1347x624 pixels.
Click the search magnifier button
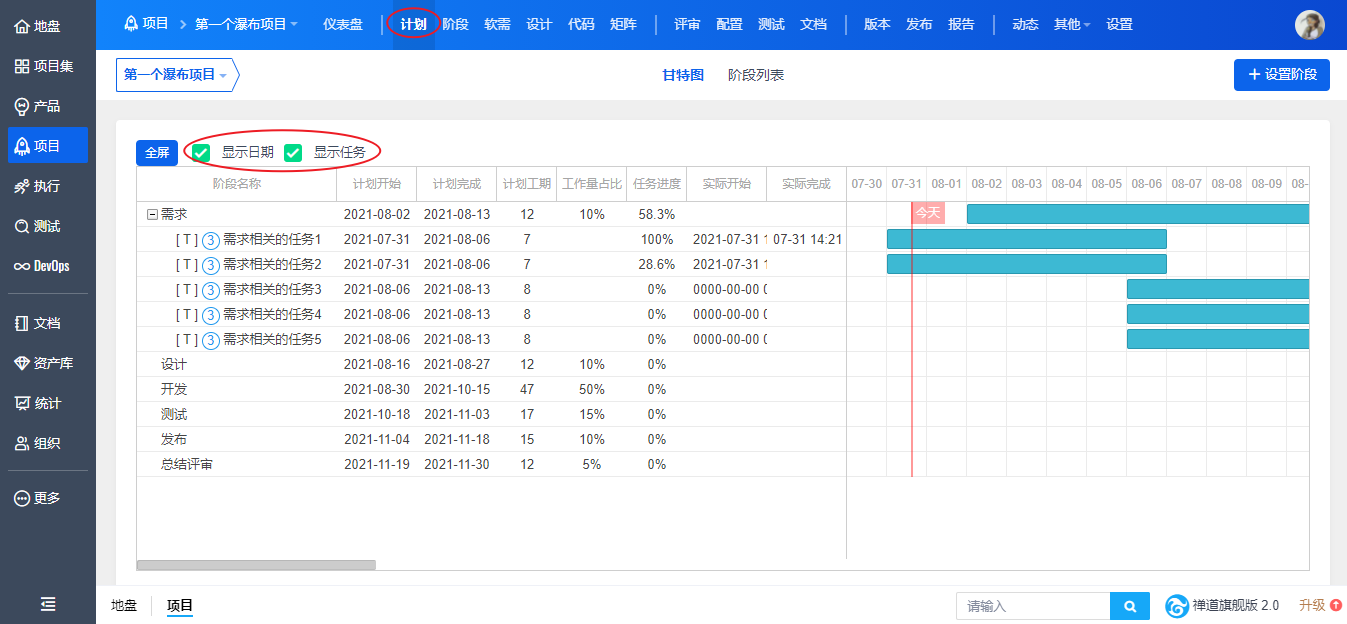pos(1129,606)
